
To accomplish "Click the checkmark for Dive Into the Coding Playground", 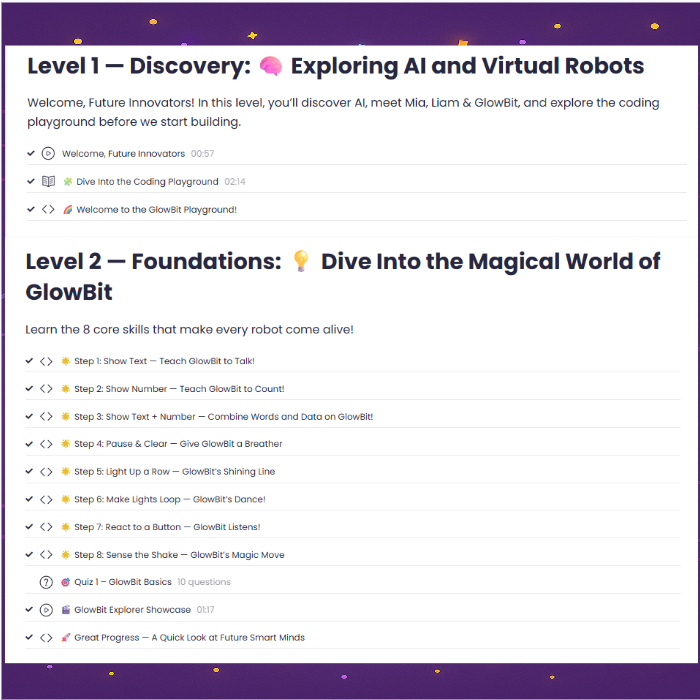I will [30, 182].
